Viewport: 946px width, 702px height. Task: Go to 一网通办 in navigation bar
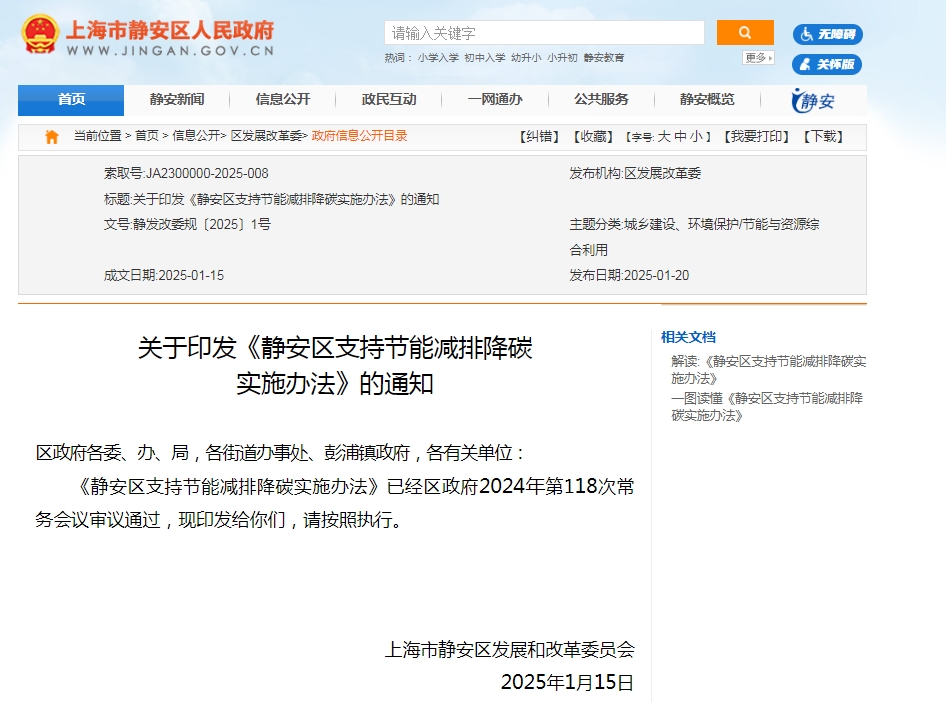495,99
